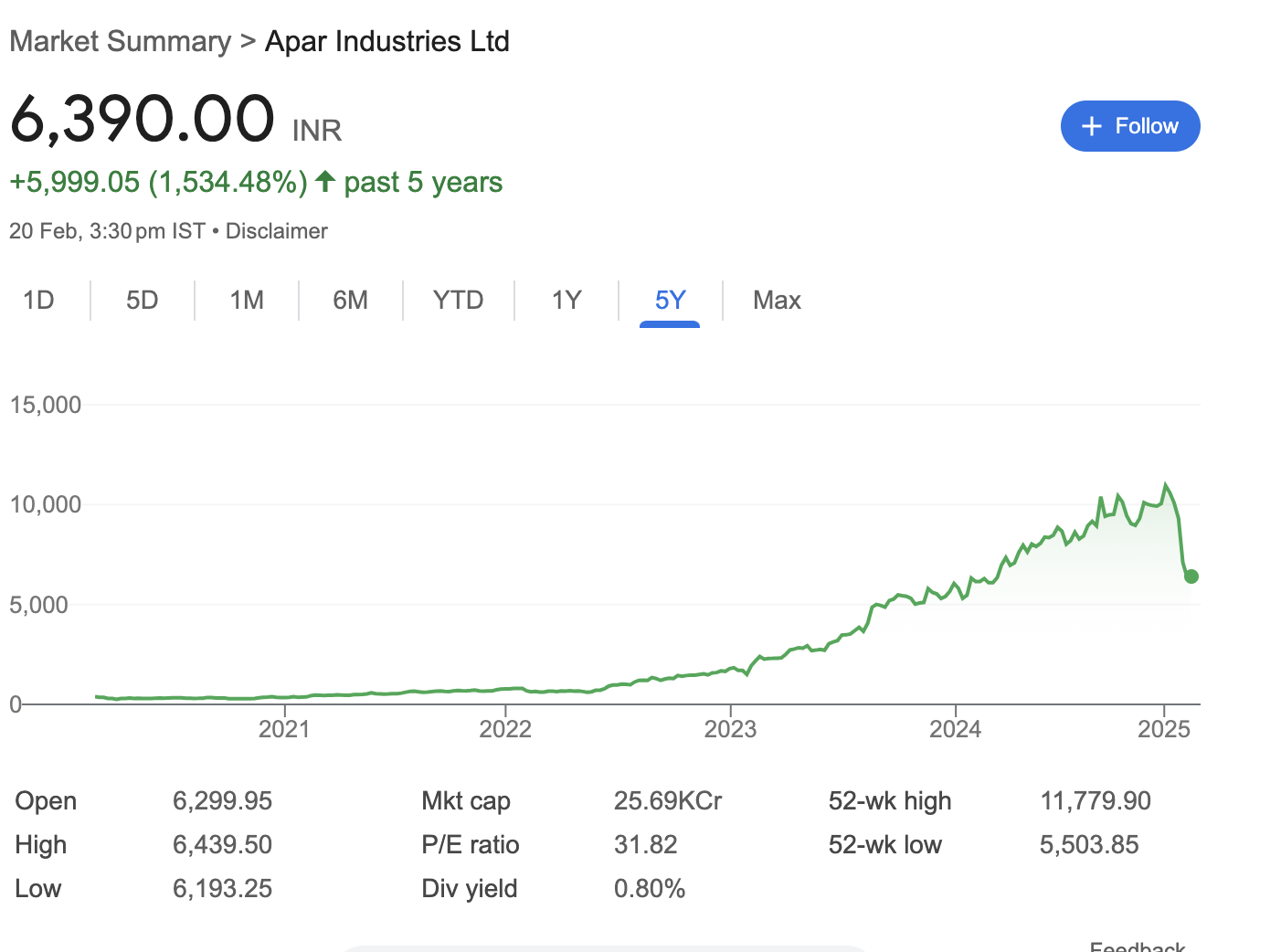Open the Disclaimer link
The image size is (1281, 952).
(276, 231)
